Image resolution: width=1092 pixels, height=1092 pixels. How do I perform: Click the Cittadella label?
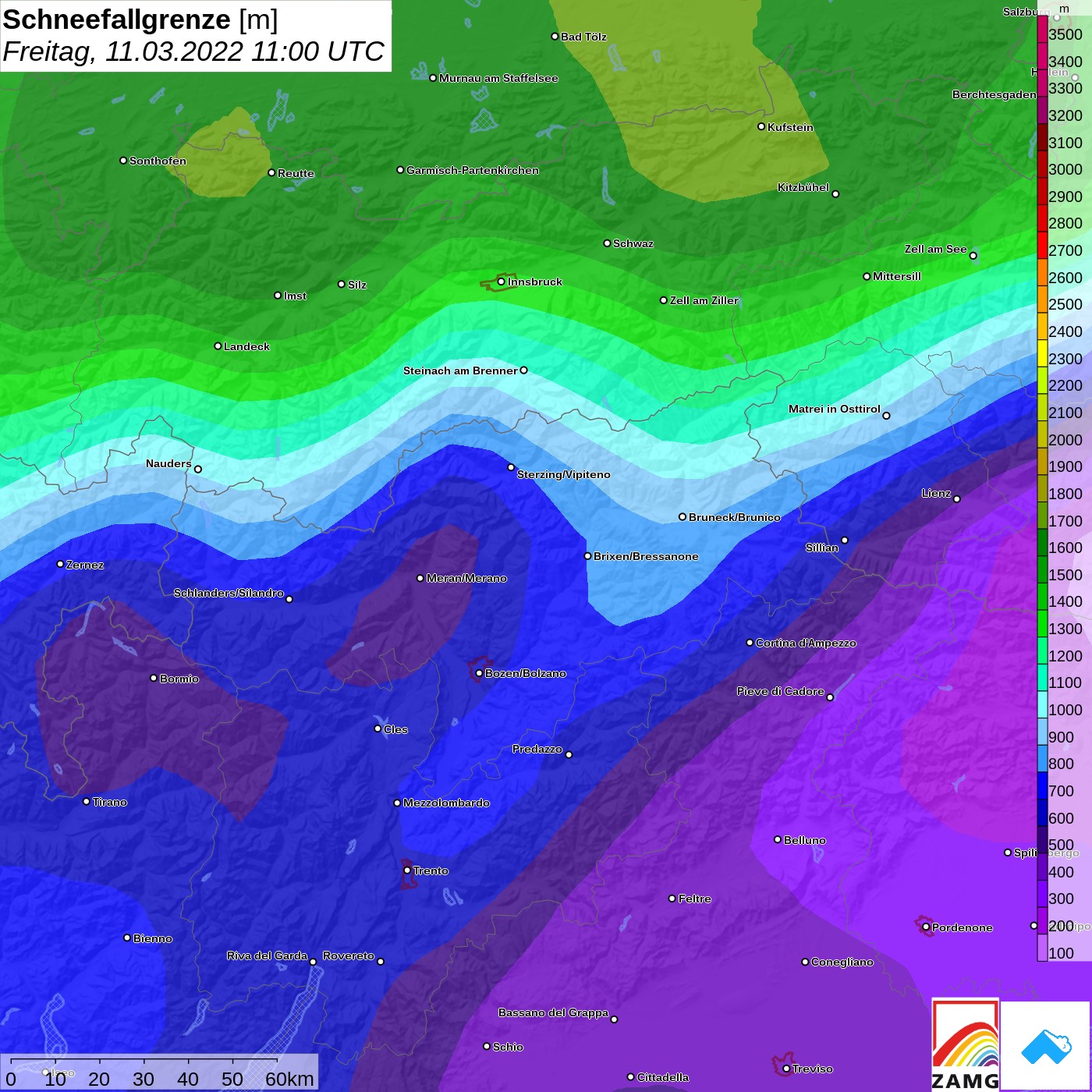pyautogui.click(x=663, y=1077)
